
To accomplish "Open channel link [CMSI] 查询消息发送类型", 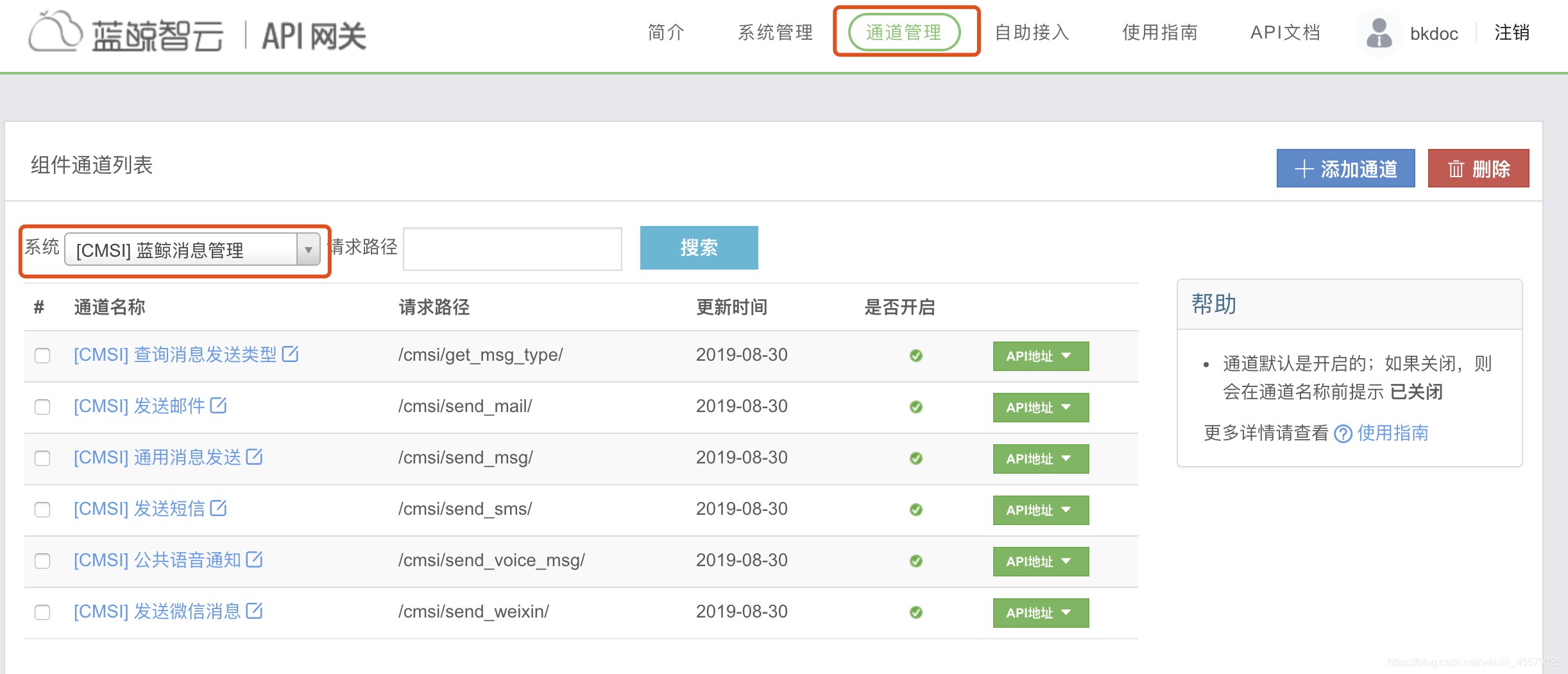I will click(175, 354).
